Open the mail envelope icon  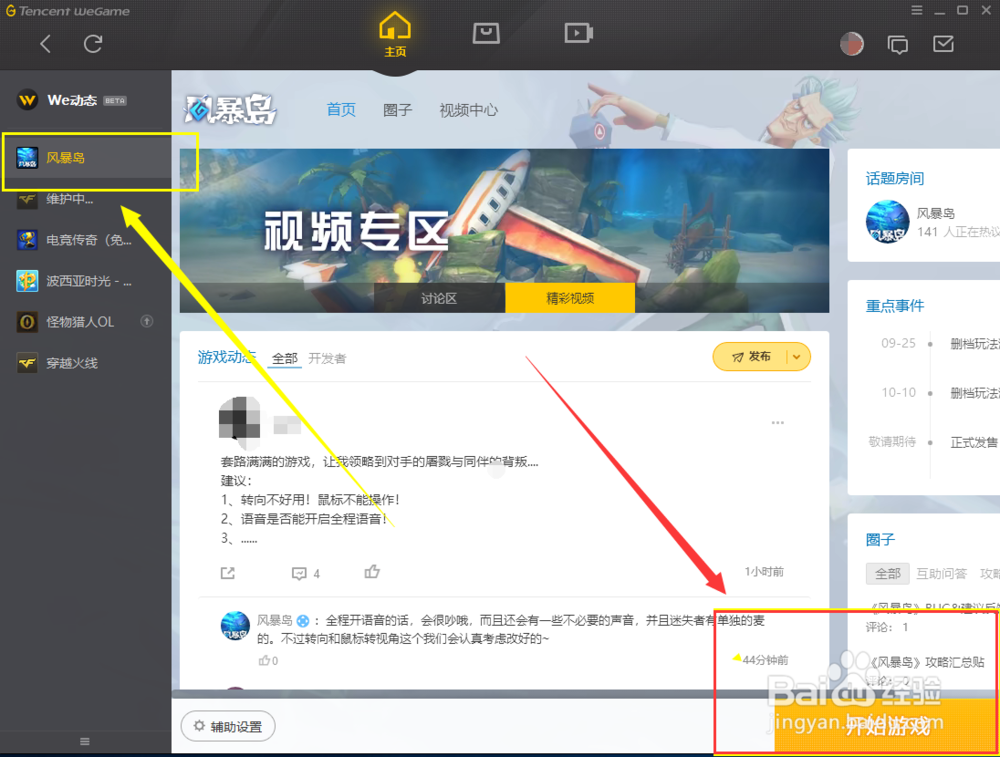[943, 44]
